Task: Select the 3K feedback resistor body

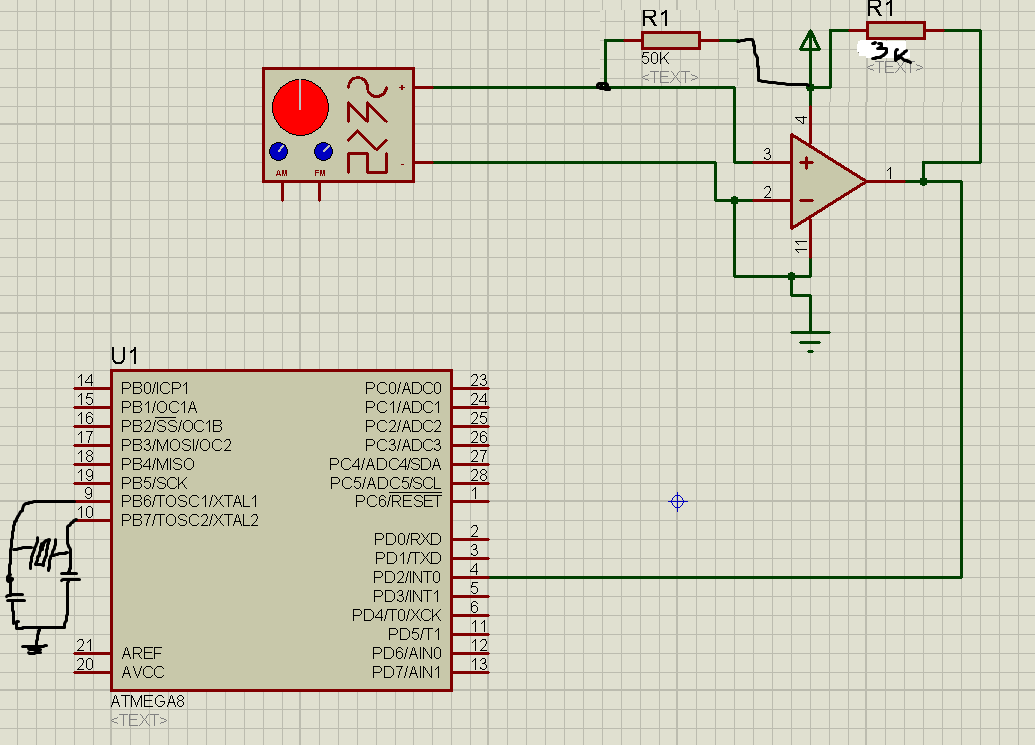Action: pyautogui.click(x=896, y=30)
